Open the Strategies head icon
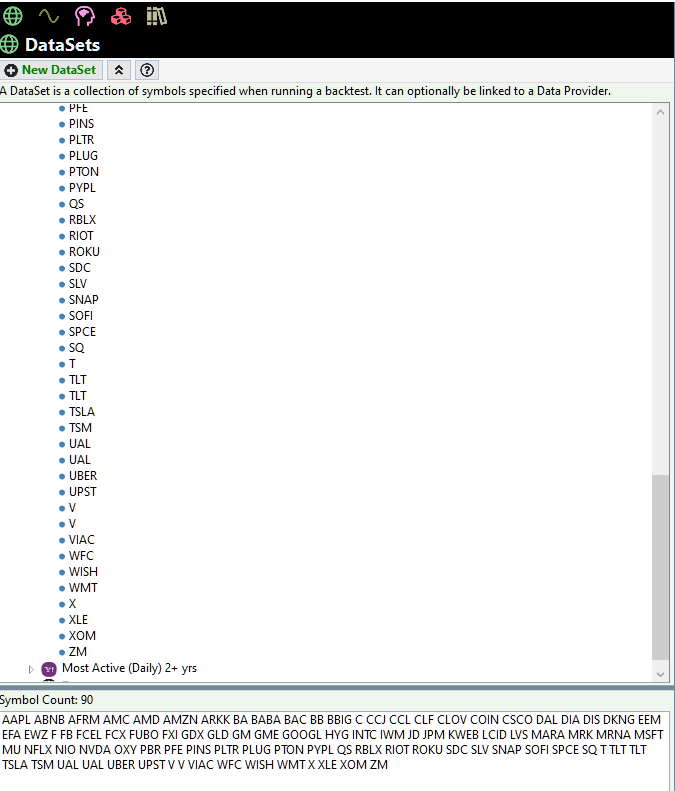Viewport: 675px width, 791px height. point(85,16)
